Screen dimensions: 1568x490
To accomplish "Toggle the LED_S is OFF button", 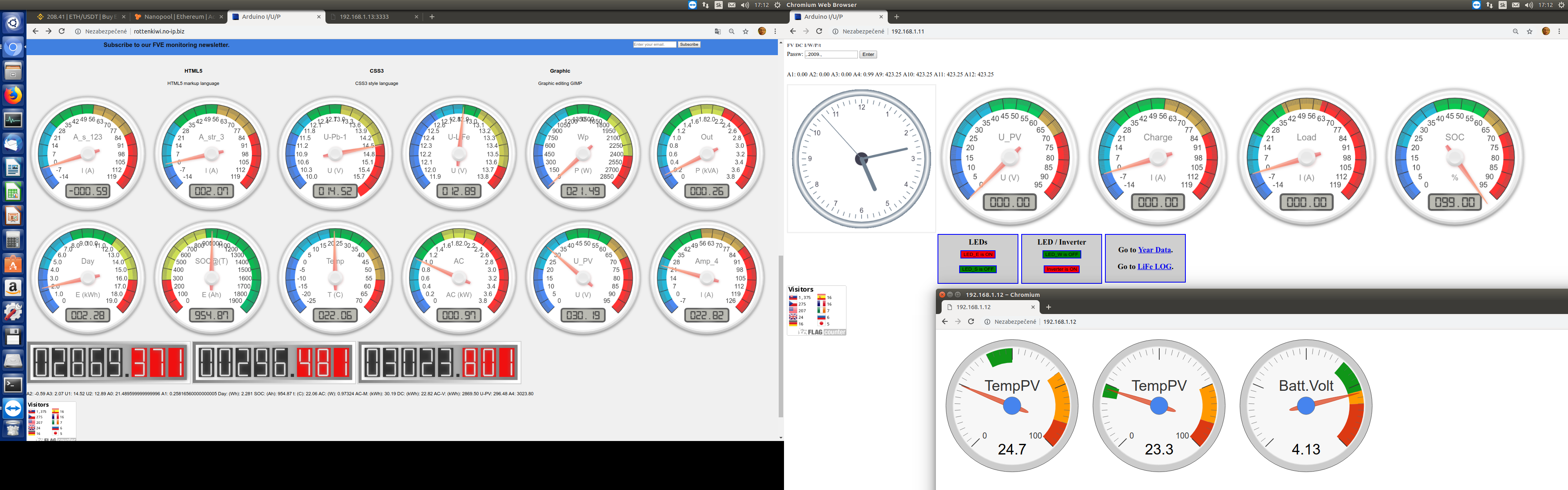I will pyautogui.click(x=978, y=269).
